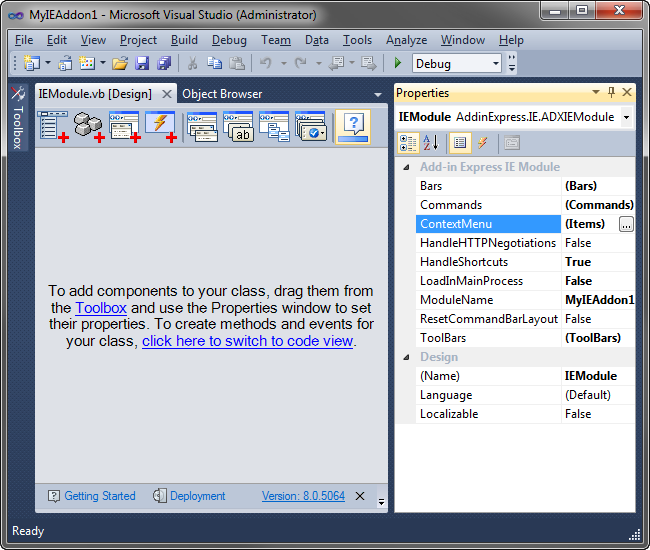
Task: Click the 'click here to switch to code view' link
Action: click(248, 341)
